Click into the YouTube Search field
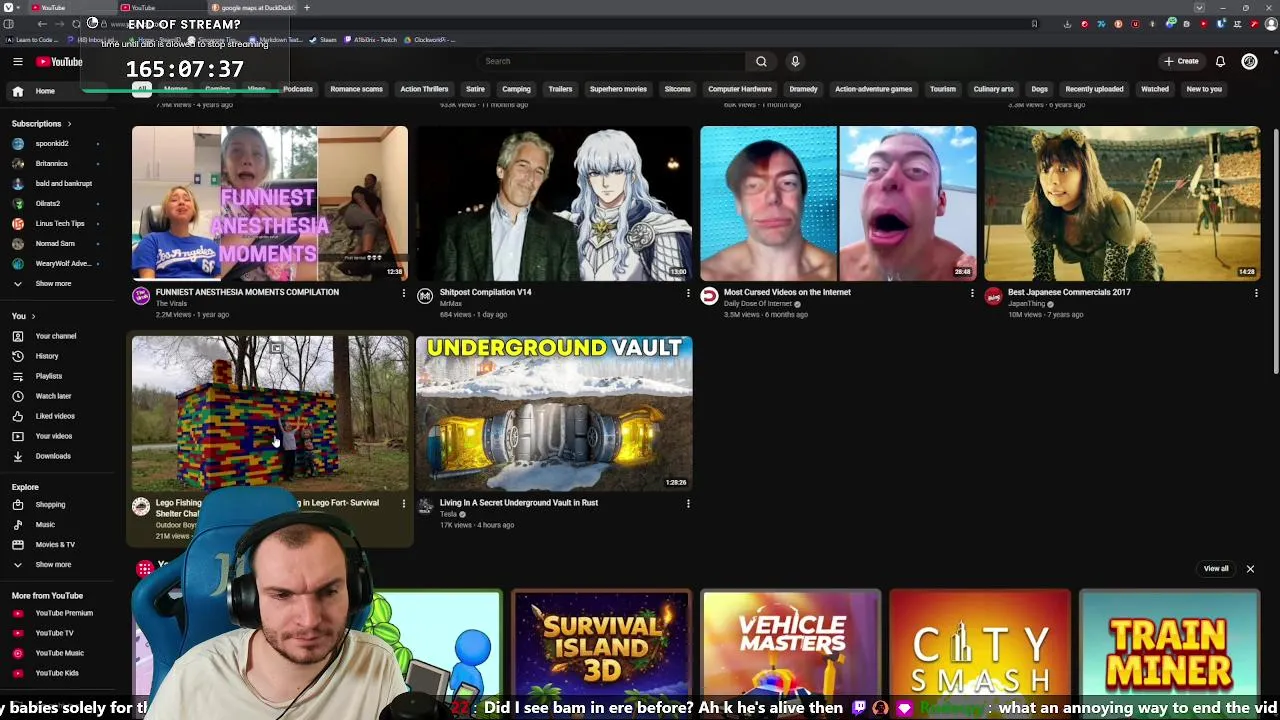The image size is (1280, 720). pos(611,61)
